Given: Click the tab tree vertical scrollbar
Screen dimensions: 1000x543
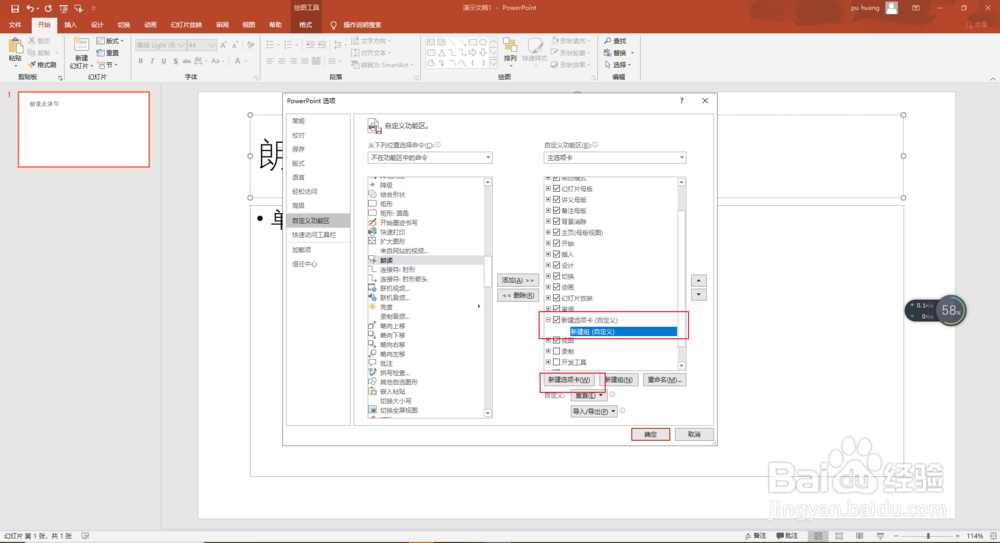Looking at the screenshot, I should pos(682,276).
